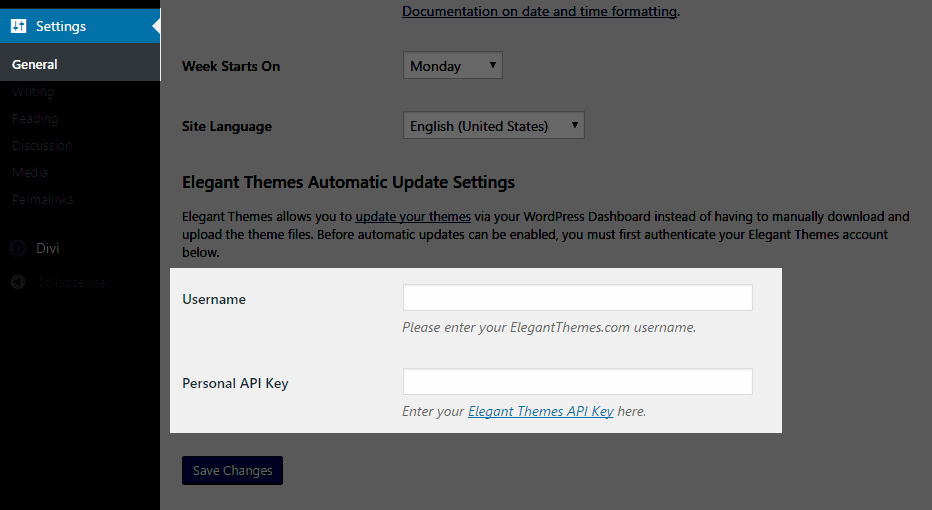Viewport: 932px width, 510px height.
Task: Open Documentation on date and time formatting
Action: click(540, 12)
